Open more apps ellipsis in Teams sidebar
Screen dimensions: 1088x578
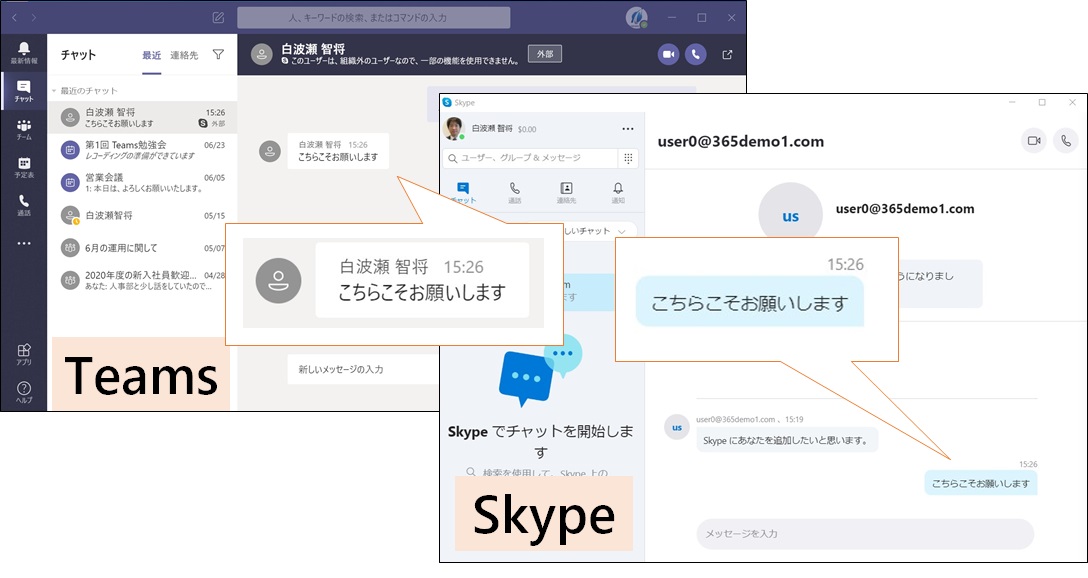24,244
